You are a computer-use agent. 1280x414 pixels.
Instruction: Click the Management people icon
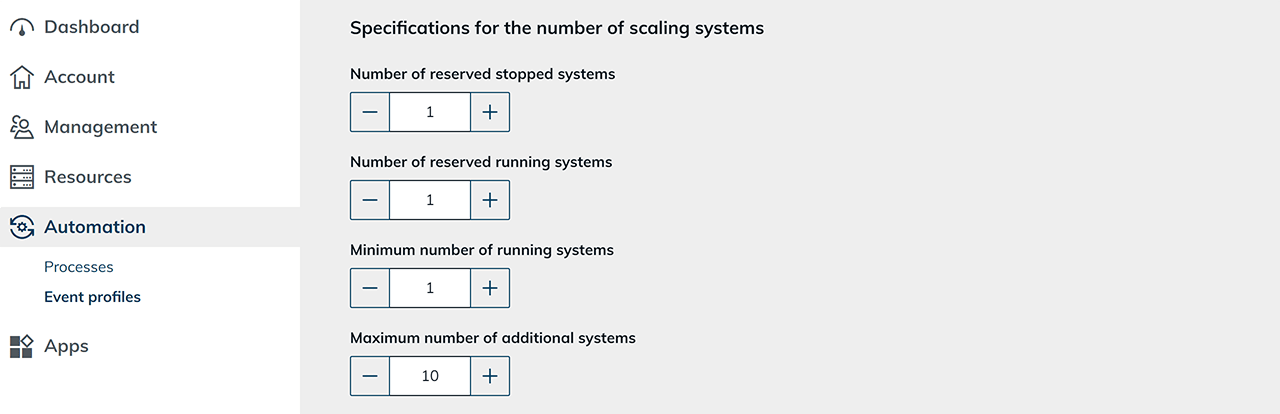22,127
